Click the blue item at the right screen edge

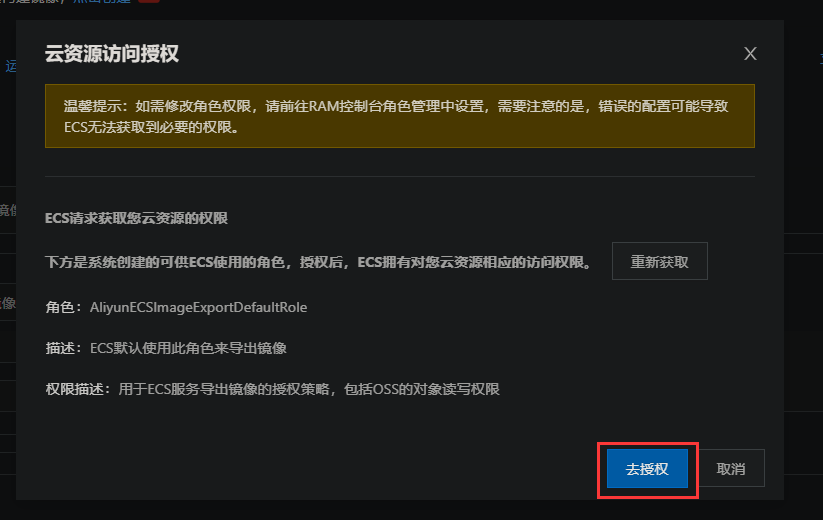pos(819,58)
